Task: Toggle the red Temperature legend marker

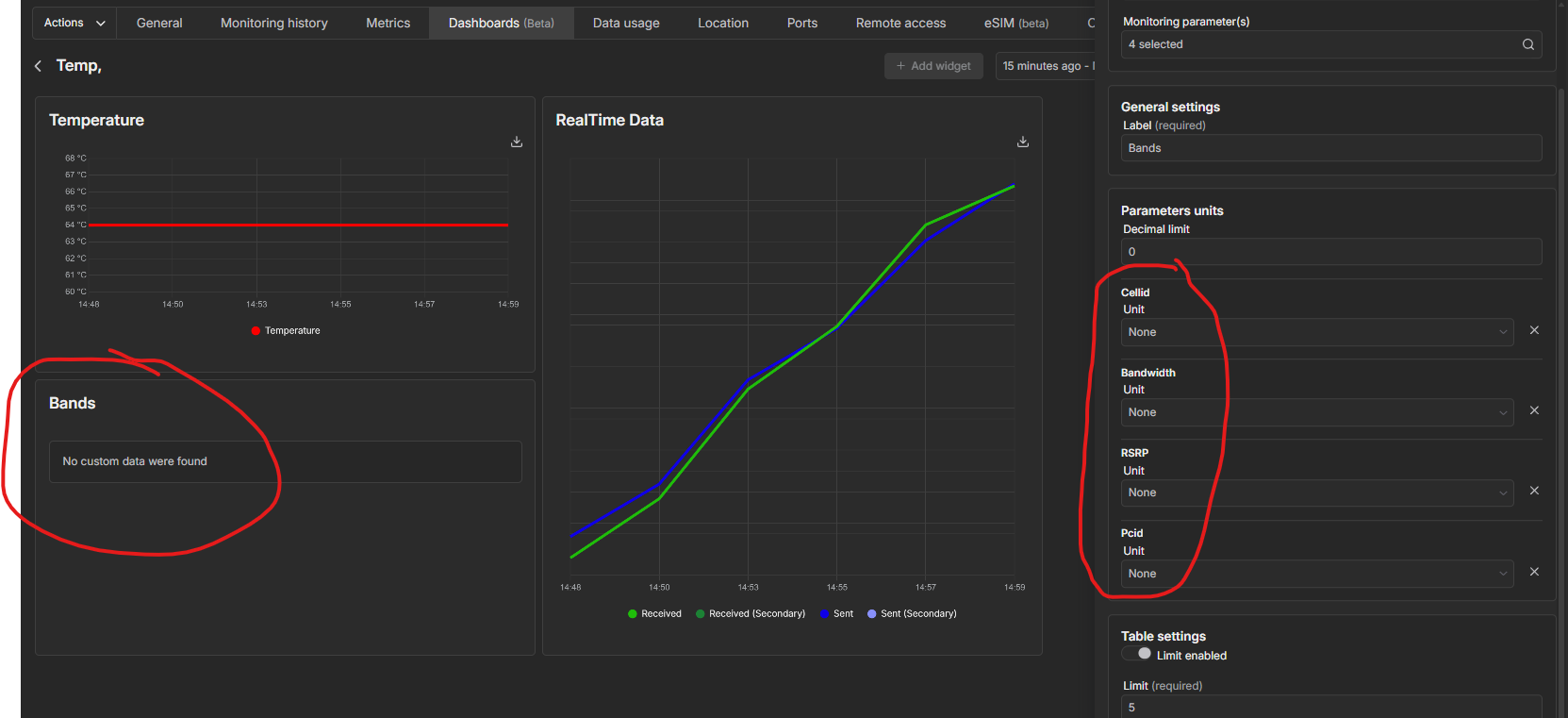Action: point(256,331)
